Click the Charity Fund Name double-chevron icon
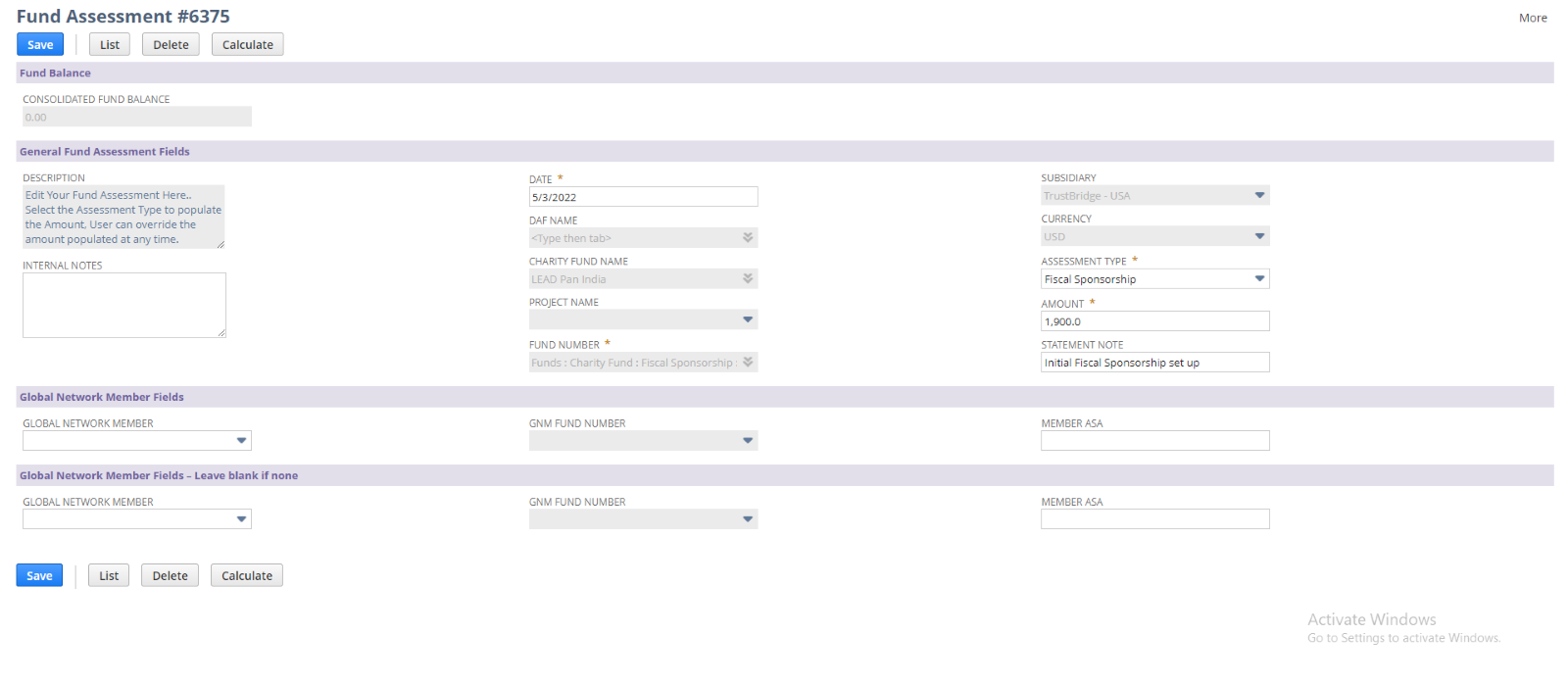1568x684 pixels. pos(748,279)
